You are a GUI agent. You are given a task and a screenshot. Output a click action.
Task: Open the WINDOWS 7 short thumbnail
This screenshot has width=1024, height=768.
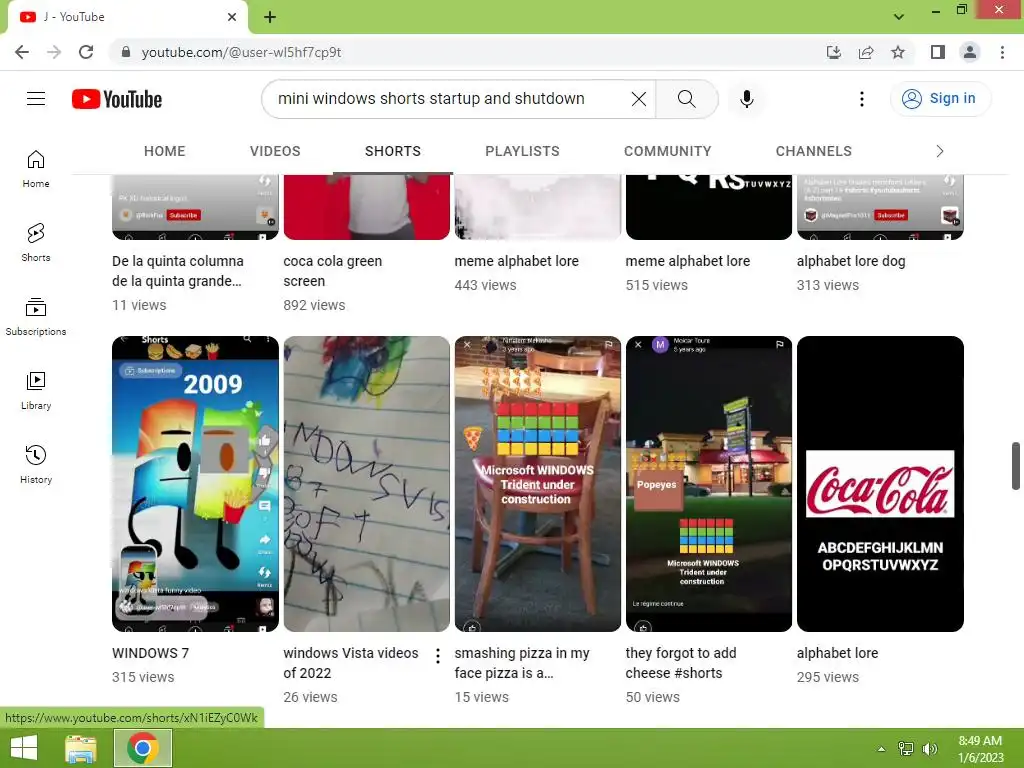(x=195, y=484)
